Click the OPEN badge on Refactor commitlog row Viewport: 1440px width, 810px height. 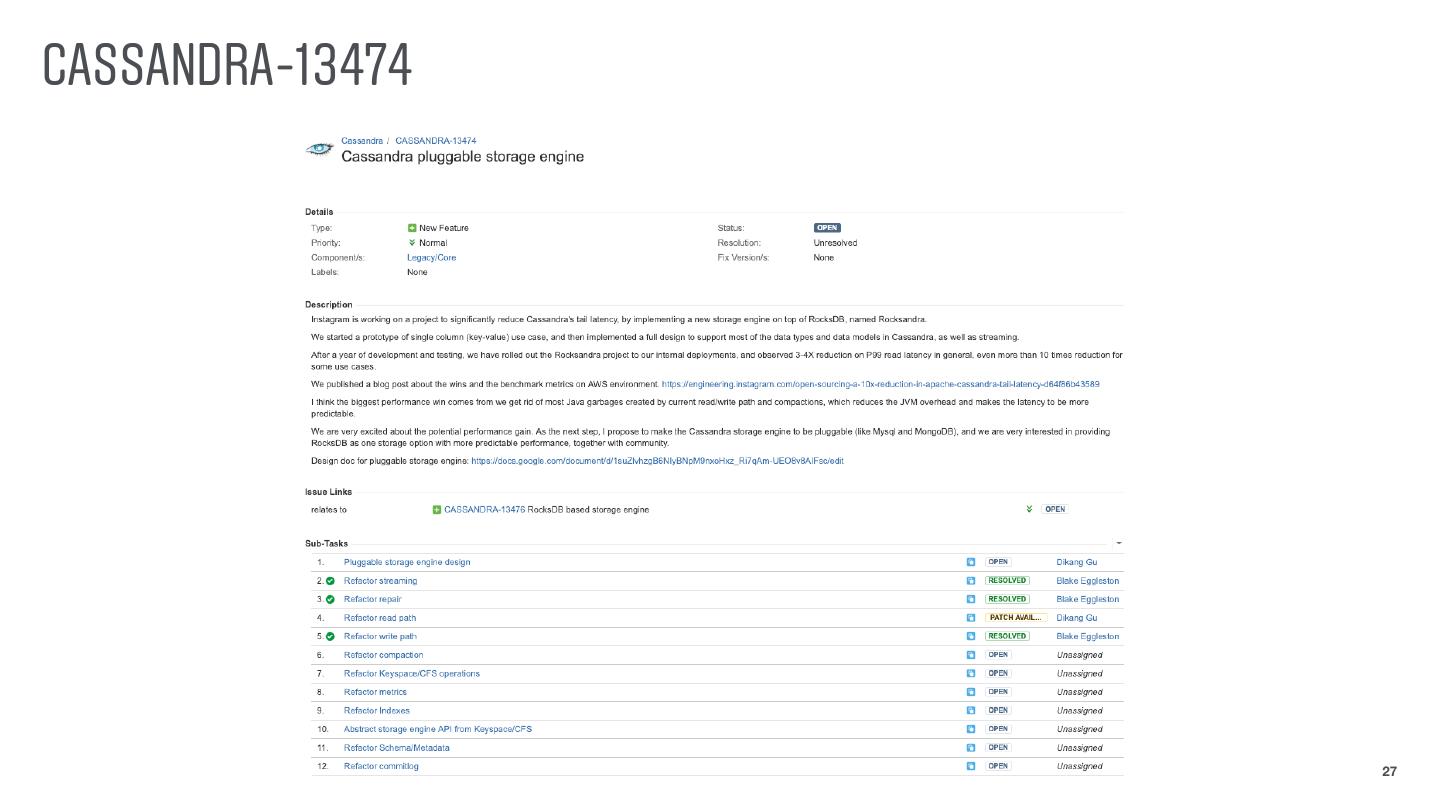[x=998, y=766]
